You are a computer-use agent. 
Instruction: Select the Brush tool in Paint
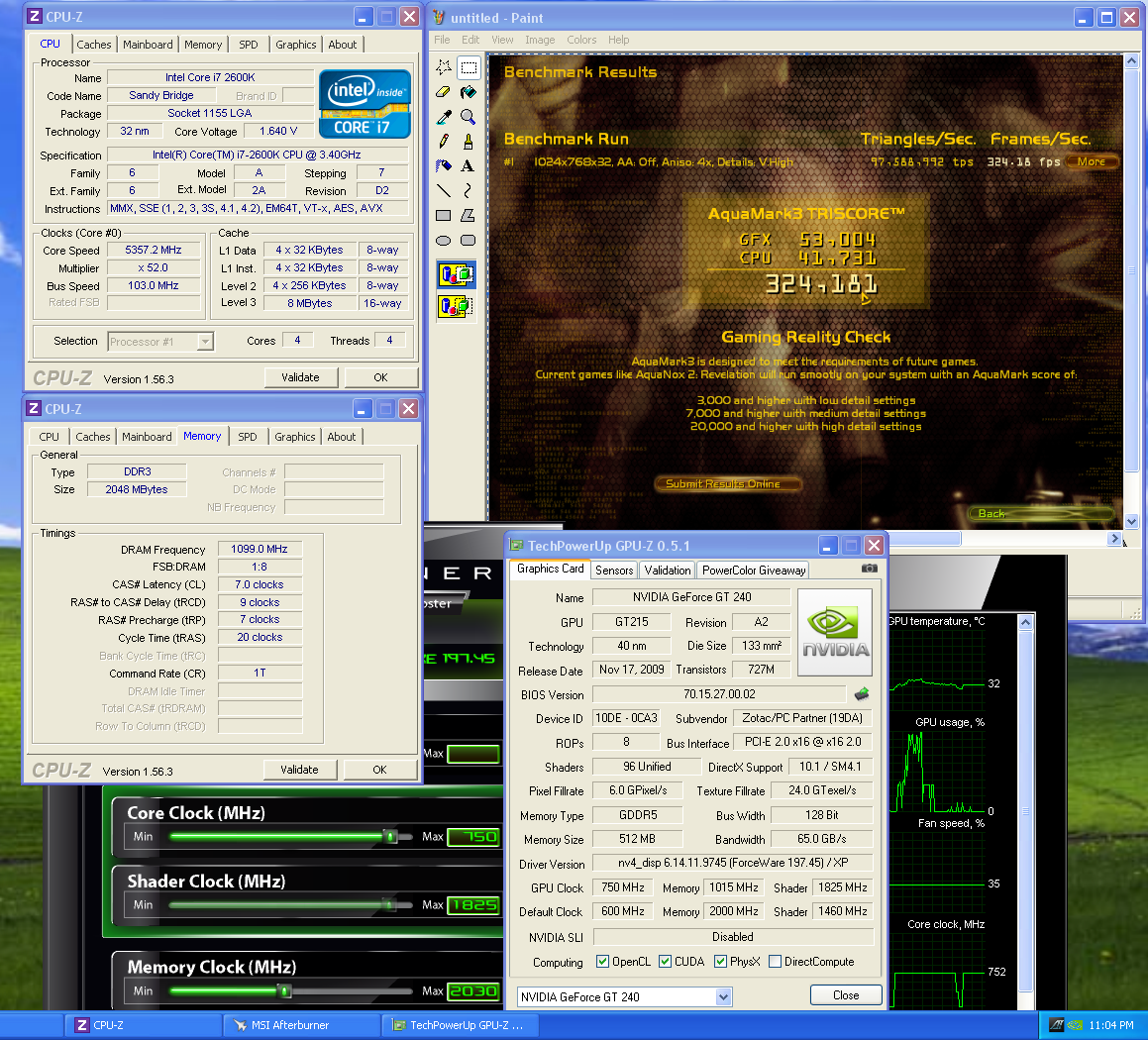(469, 142)
